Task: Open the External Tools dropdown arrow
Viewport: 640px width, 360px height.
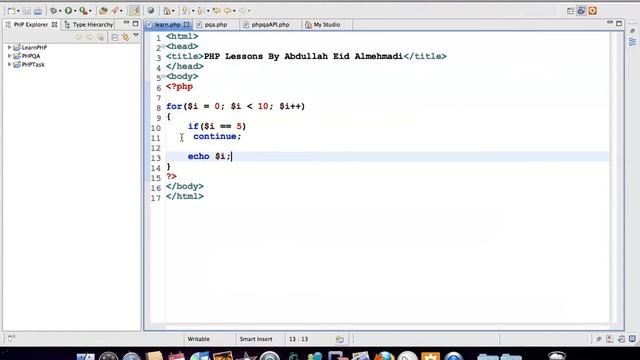Action: point(90,11)
